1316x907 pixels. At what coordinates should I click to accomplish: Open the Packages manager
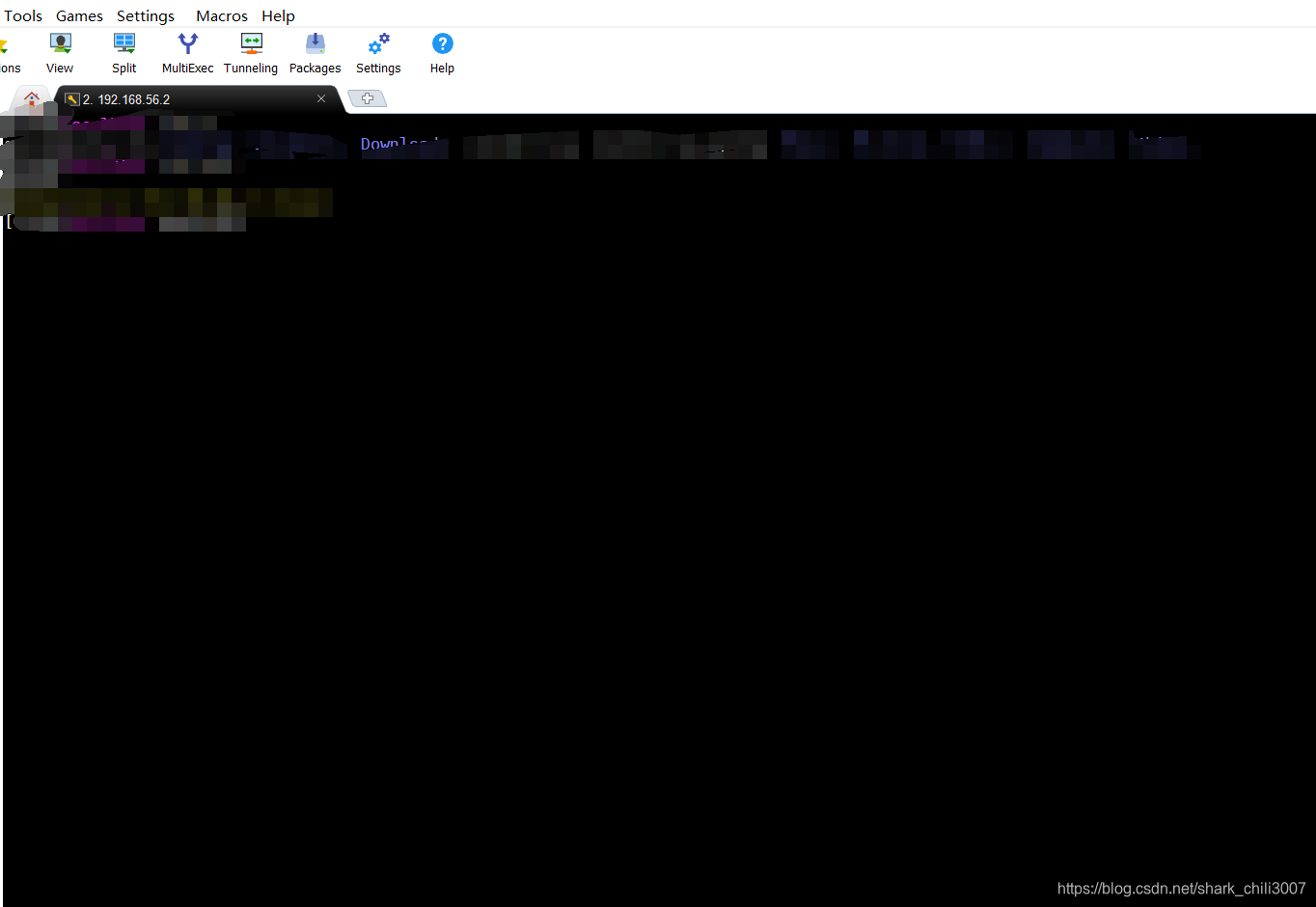[x=315, y=53]
